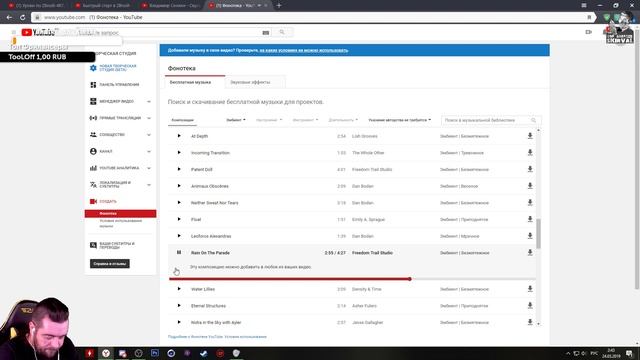Play the track Eternal Structures
This screenshot has height=360, width=640.
[179, 306]
